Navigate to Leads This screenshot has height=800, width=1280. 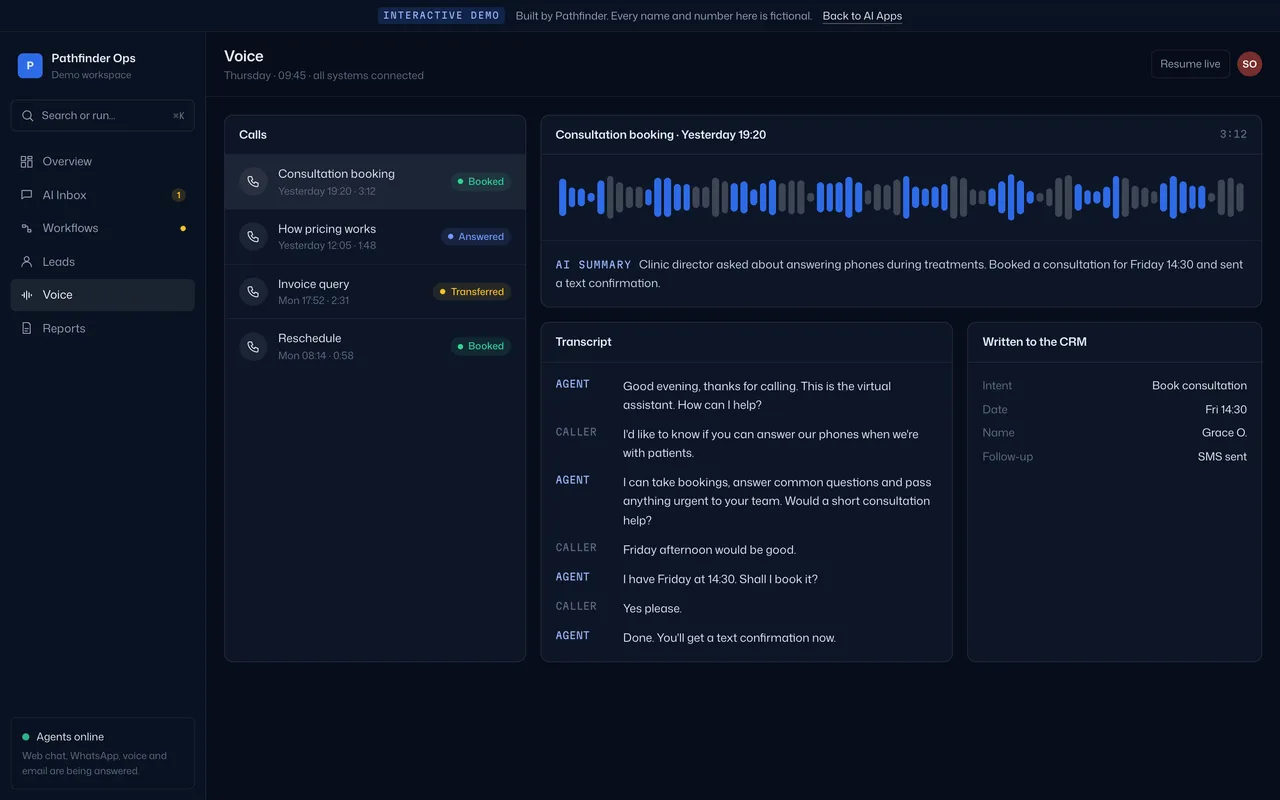[x=102, y=262]
